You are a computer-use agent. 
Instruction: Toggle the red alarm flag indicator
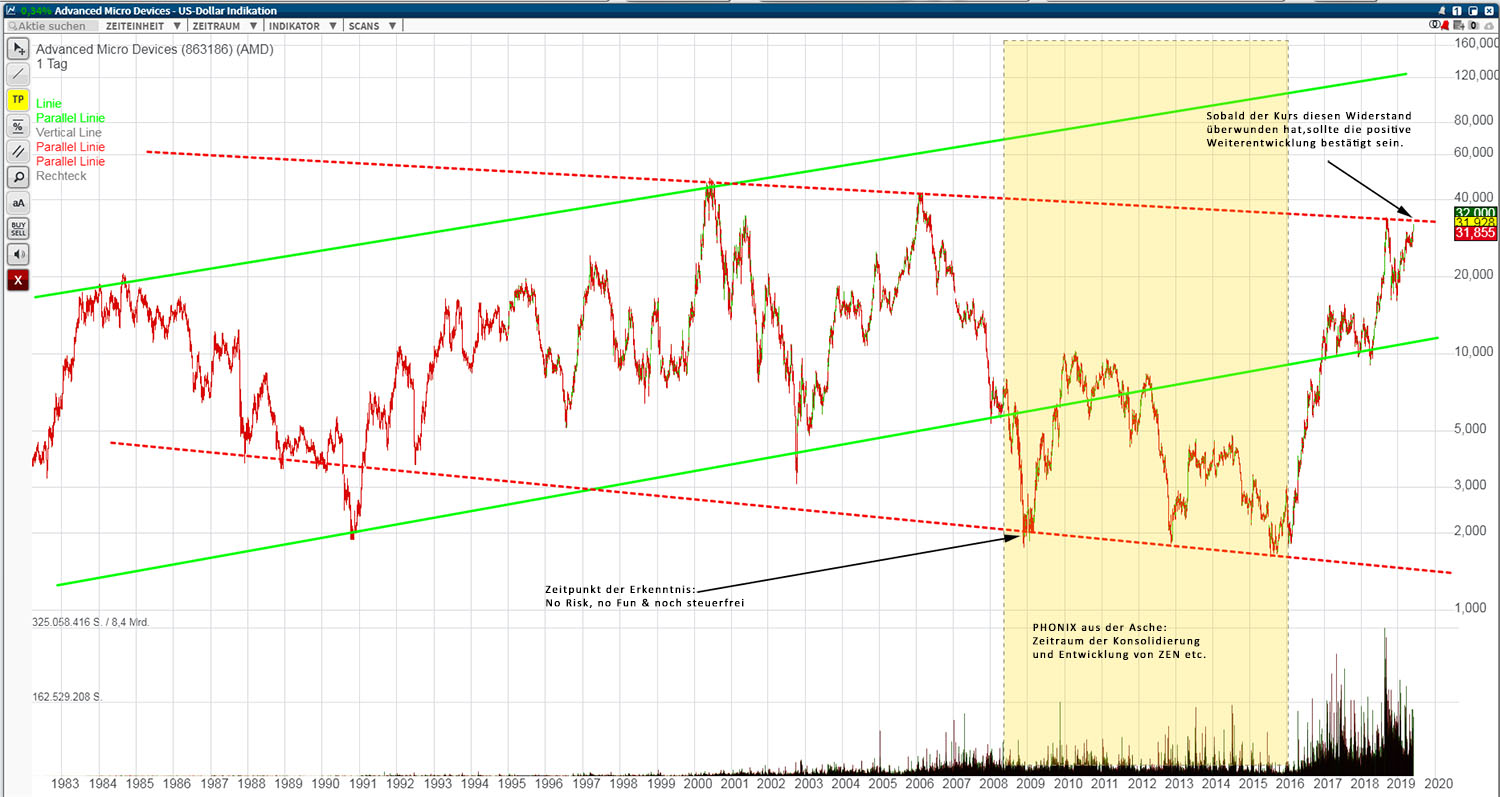pos(1444,25)
